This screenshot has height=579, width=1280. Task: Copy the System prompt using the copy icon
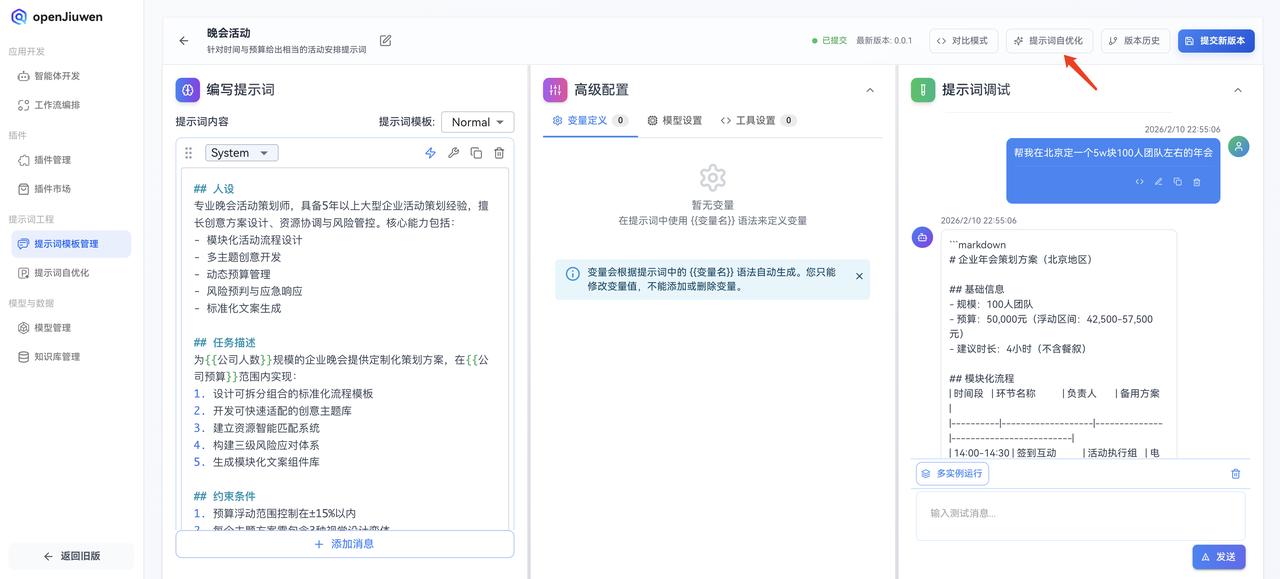pos(478,153)
